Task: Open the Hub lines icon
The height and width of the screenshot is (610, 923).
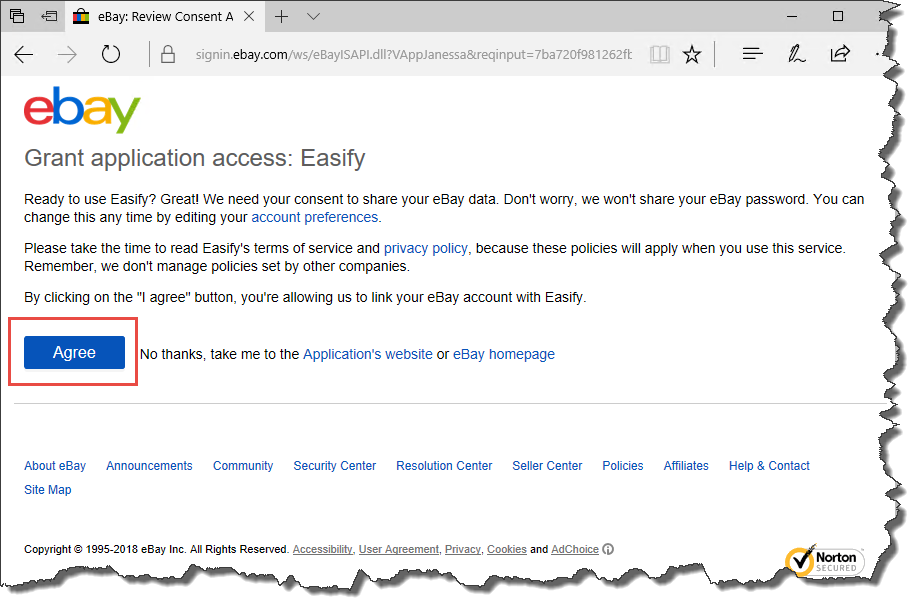Action: click(752, 54)
